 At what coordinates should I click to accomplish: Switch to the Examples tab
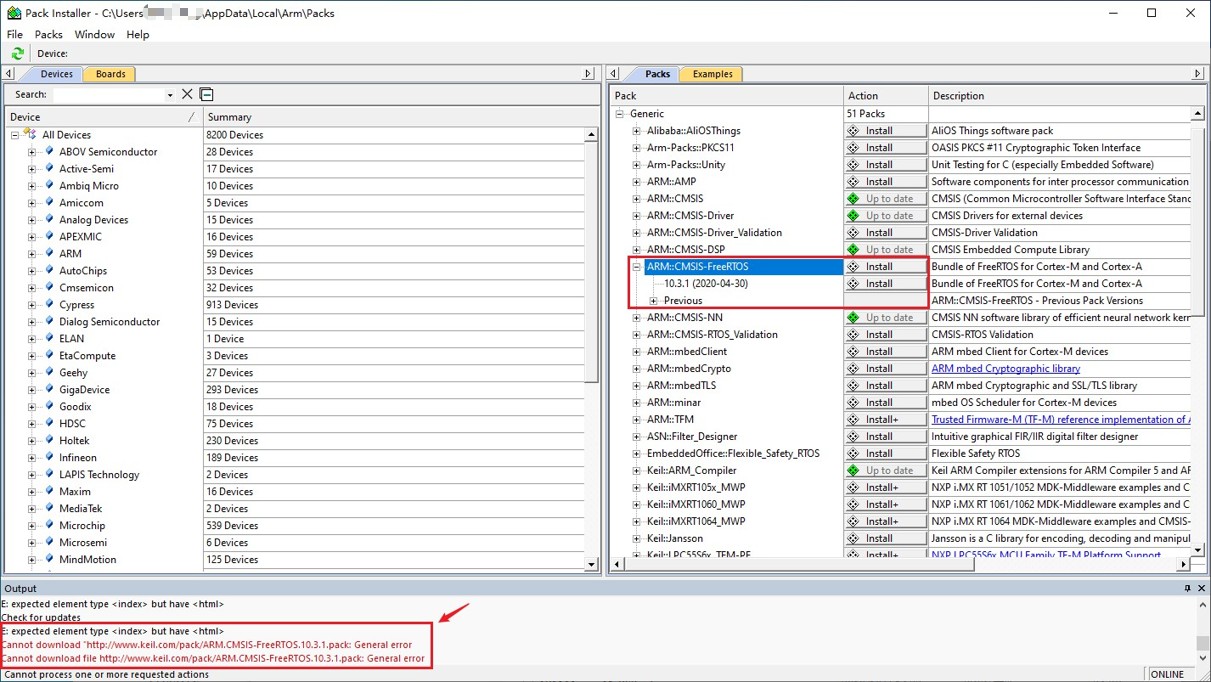point(712,74)
